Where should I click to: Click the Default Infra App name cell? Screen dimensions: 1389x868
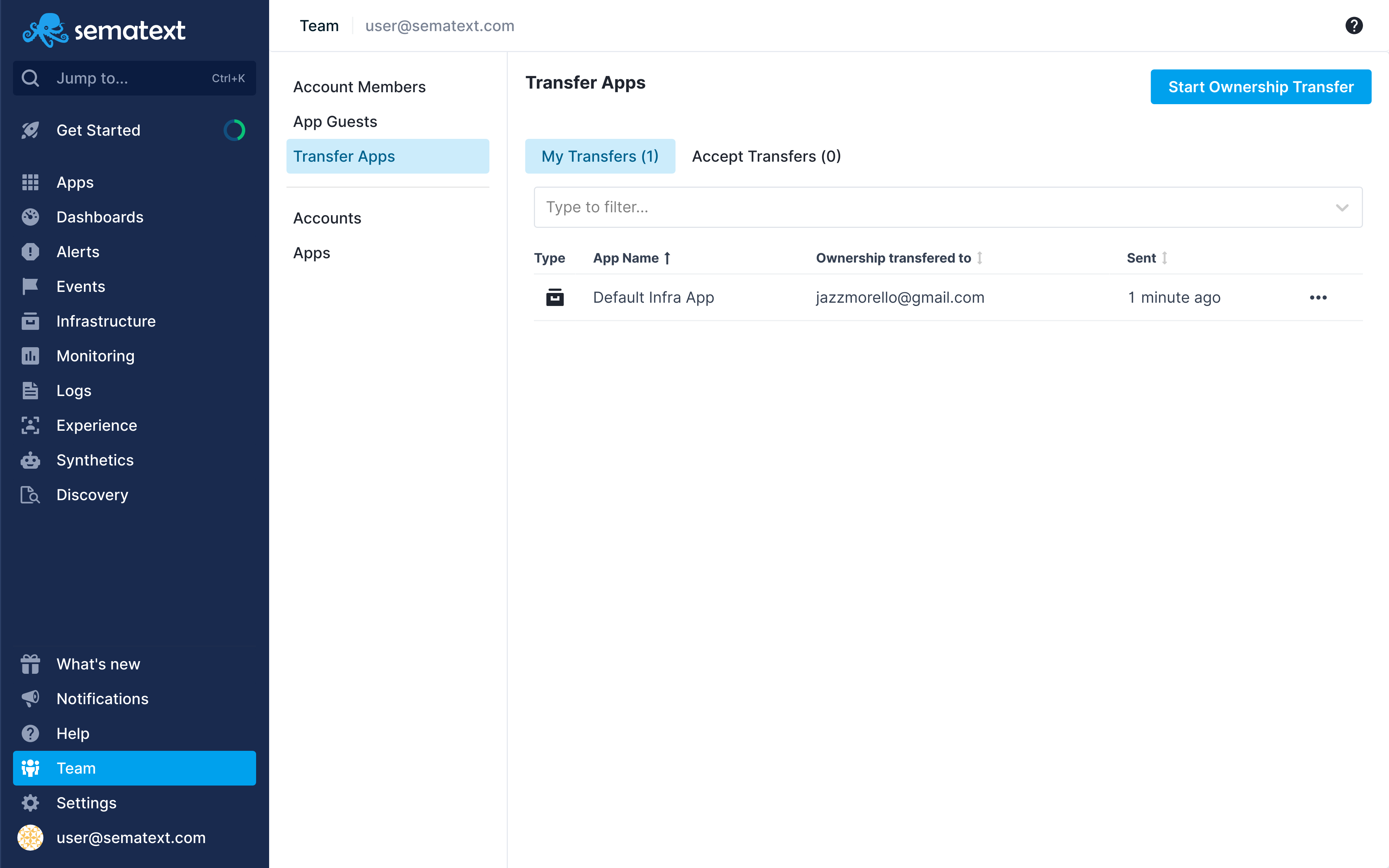point(653,297)
